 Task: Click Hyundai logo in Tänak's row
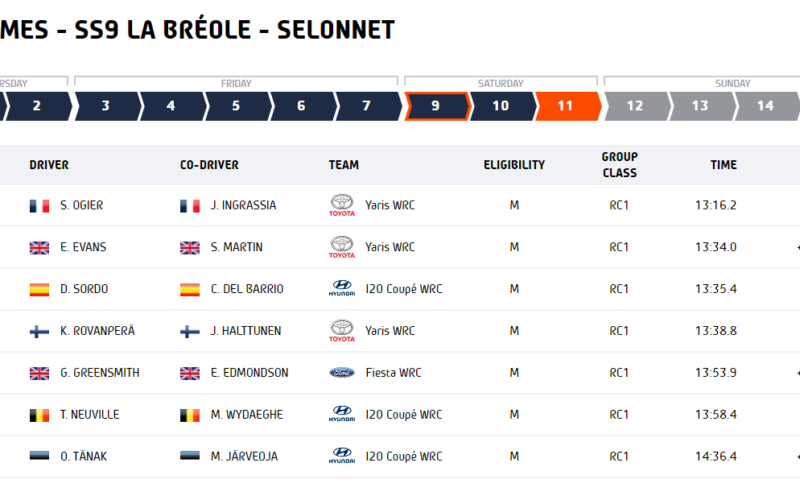[342, 456]
